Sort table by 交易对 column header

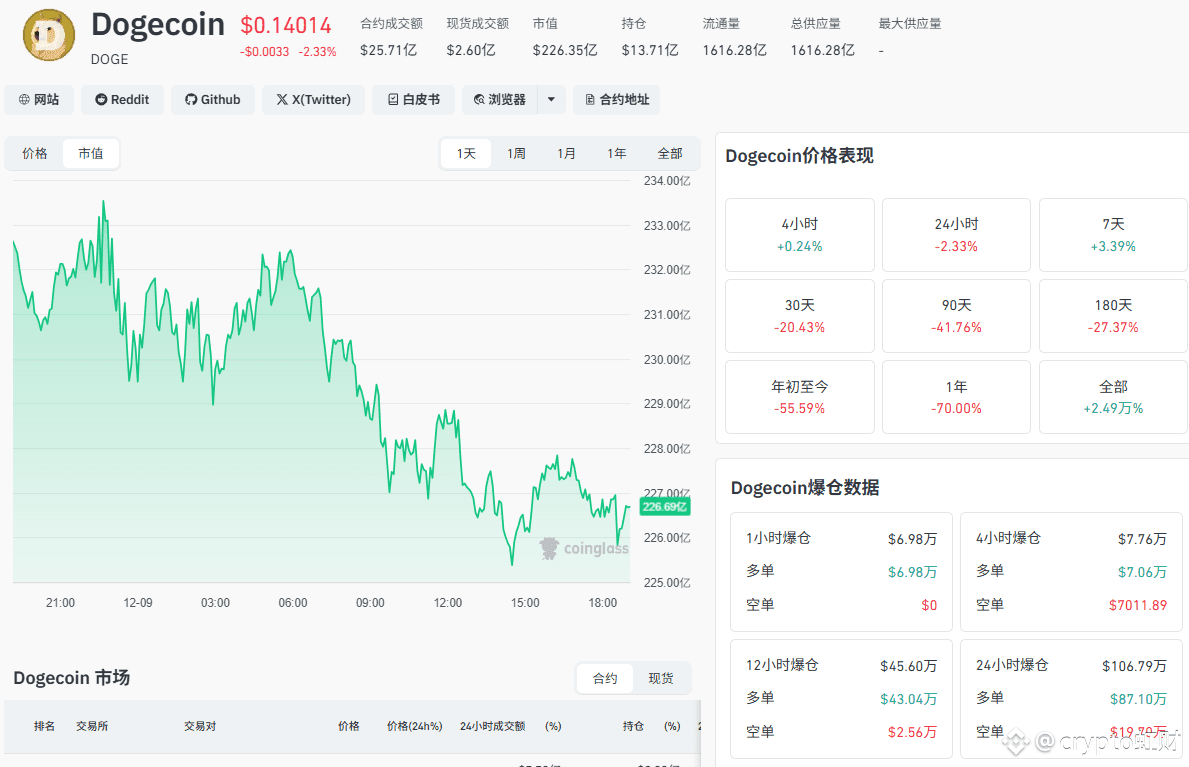[x=200, y=726]
